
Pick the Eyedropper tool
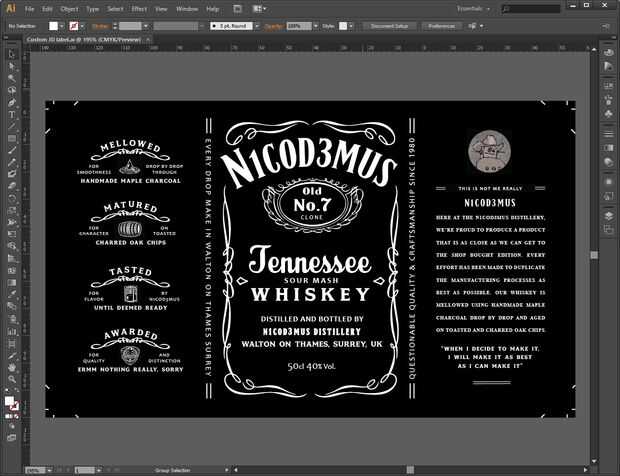point(12,294)
